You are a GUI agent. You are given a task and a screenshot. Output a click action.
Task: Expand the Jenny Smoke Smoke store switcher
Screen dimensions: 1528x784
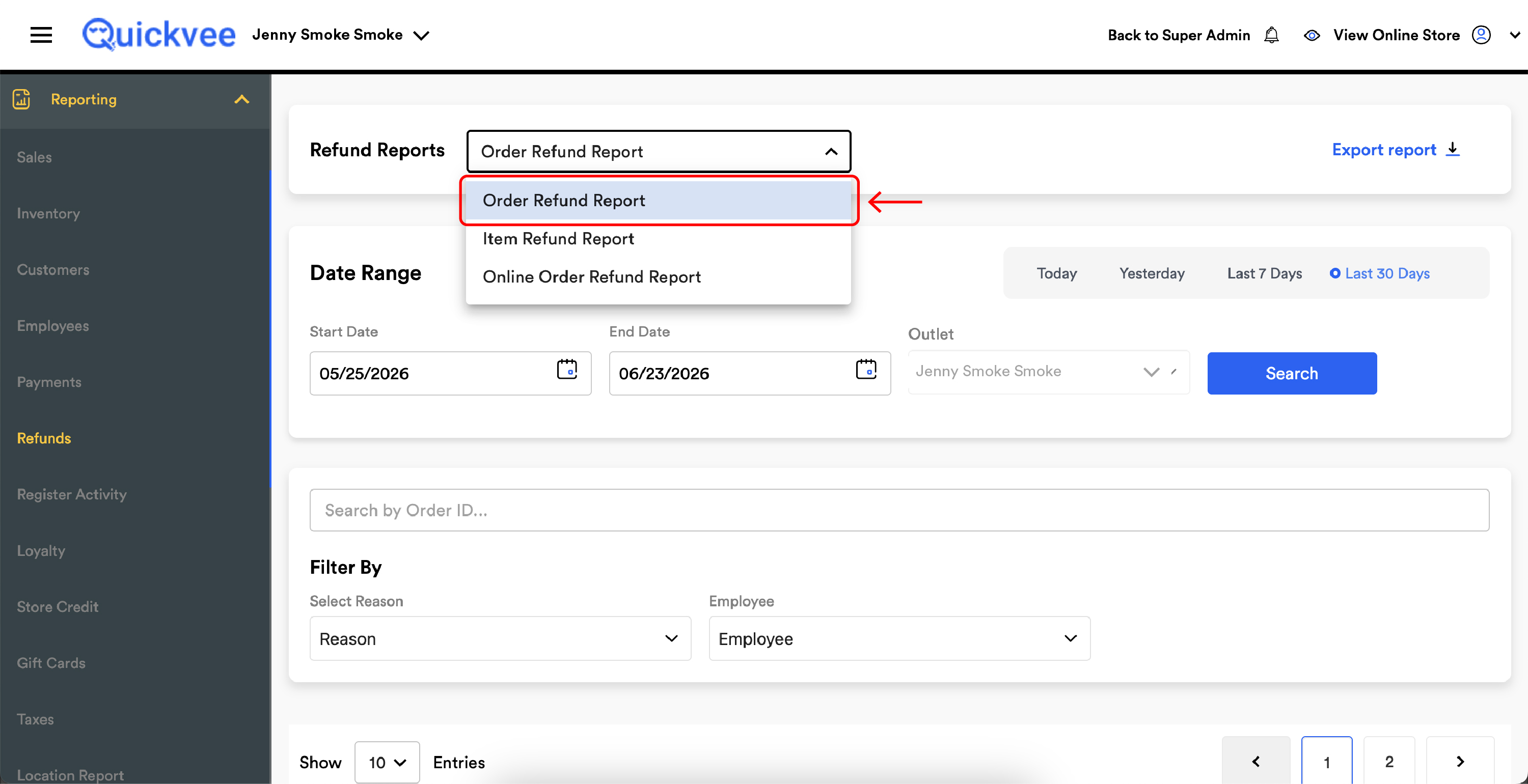coord(340,35)
